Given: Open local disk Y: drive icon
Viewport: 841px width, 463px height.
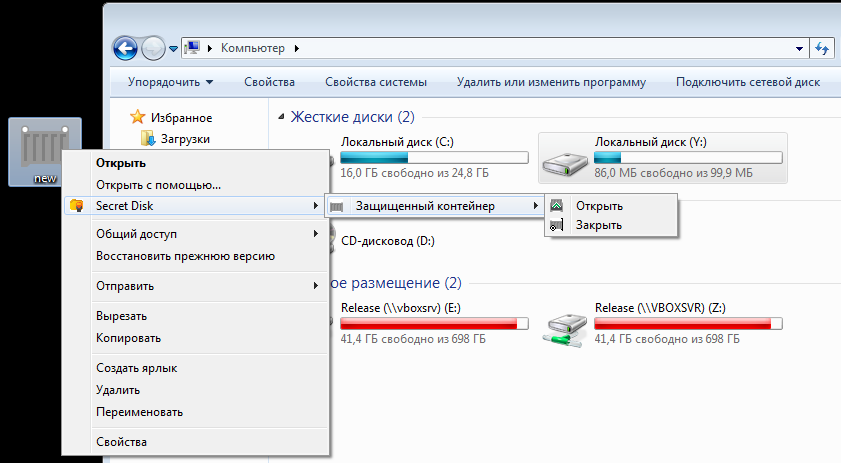Looking at the screenshot, I should 565,158.
